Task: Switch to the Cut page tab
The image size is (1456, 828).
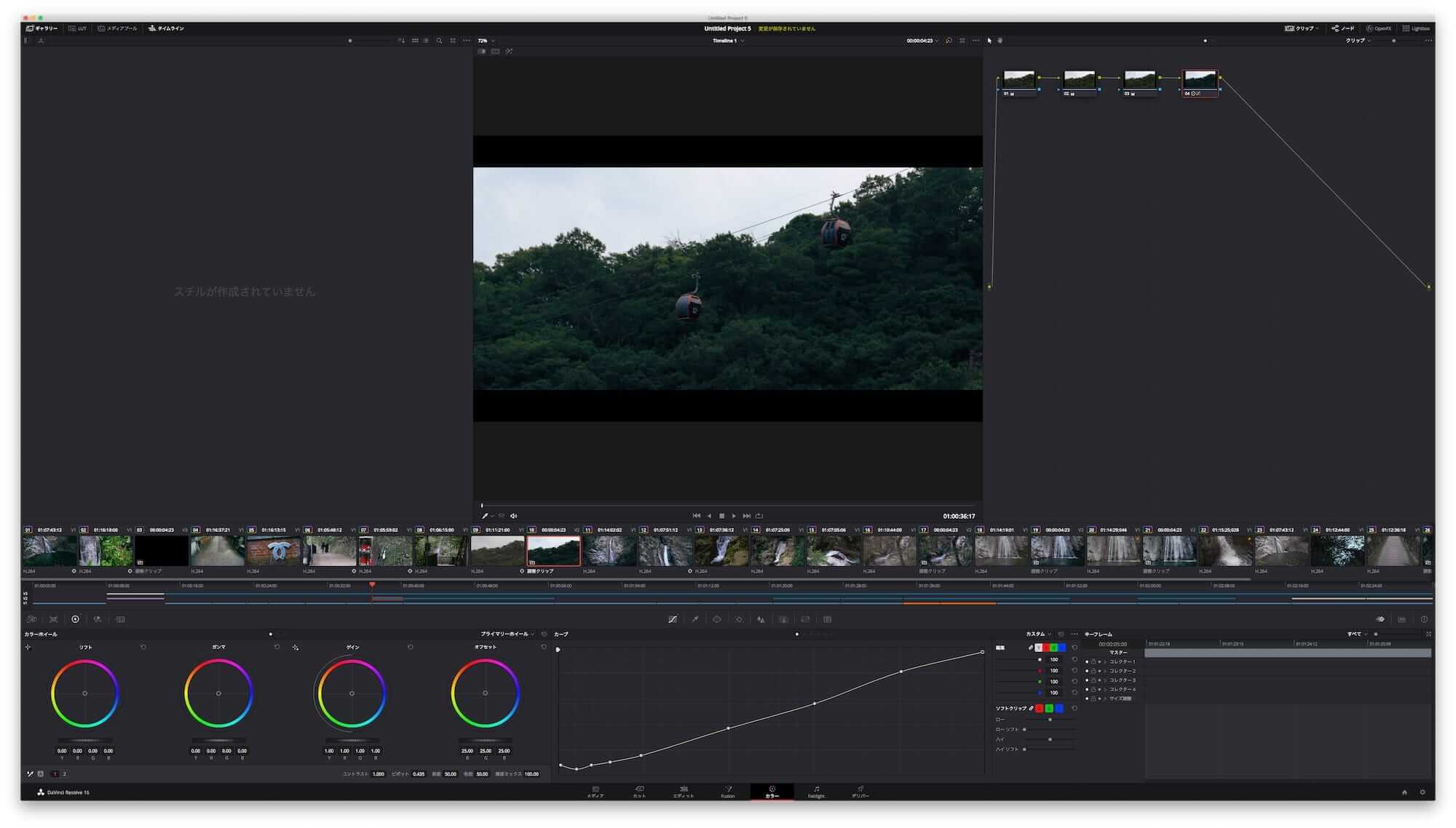Action: [639, 792]
